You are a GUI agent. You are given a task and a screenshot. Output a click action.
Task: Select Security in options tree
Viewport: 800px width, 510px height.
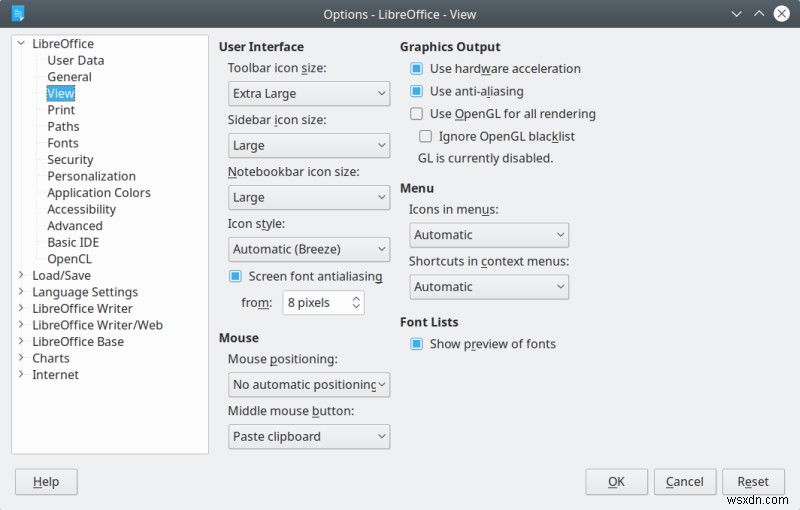pos(70,160)
